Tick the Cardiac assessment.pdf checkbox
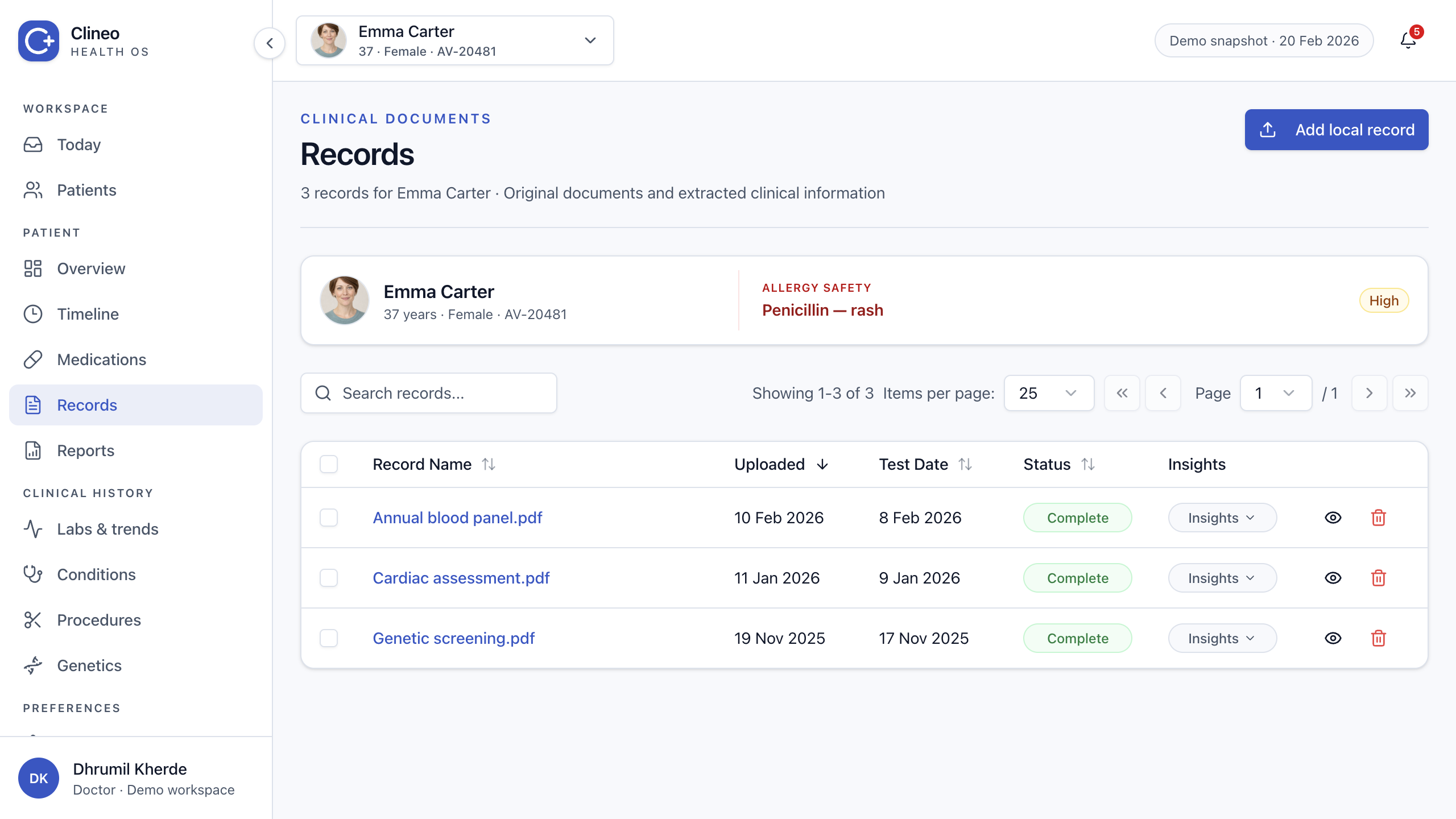The image size is (1456, 819). tap(329, 578)
